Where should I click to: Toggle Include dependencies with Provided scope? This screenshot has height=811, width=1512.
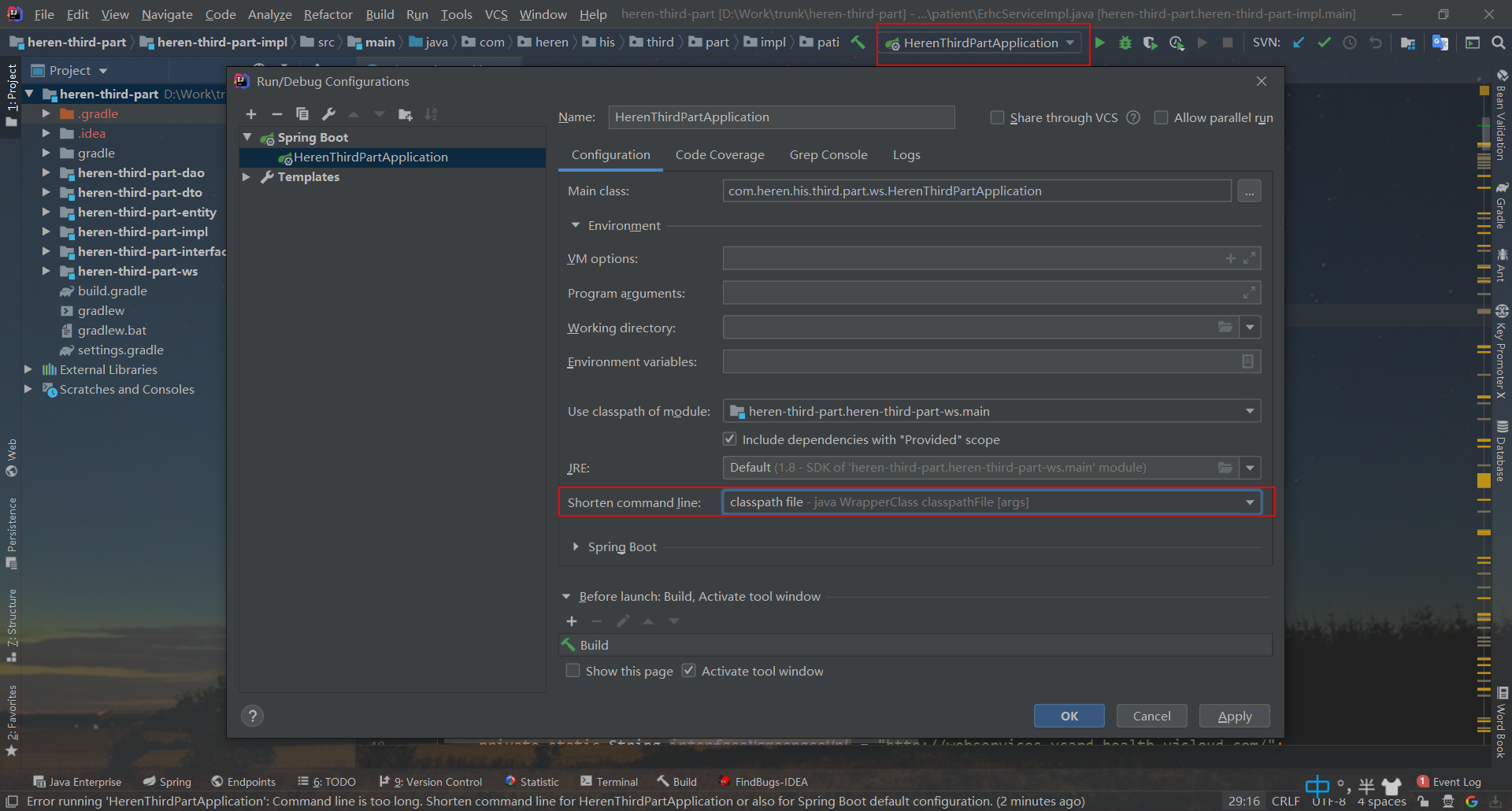click(729, 439)
